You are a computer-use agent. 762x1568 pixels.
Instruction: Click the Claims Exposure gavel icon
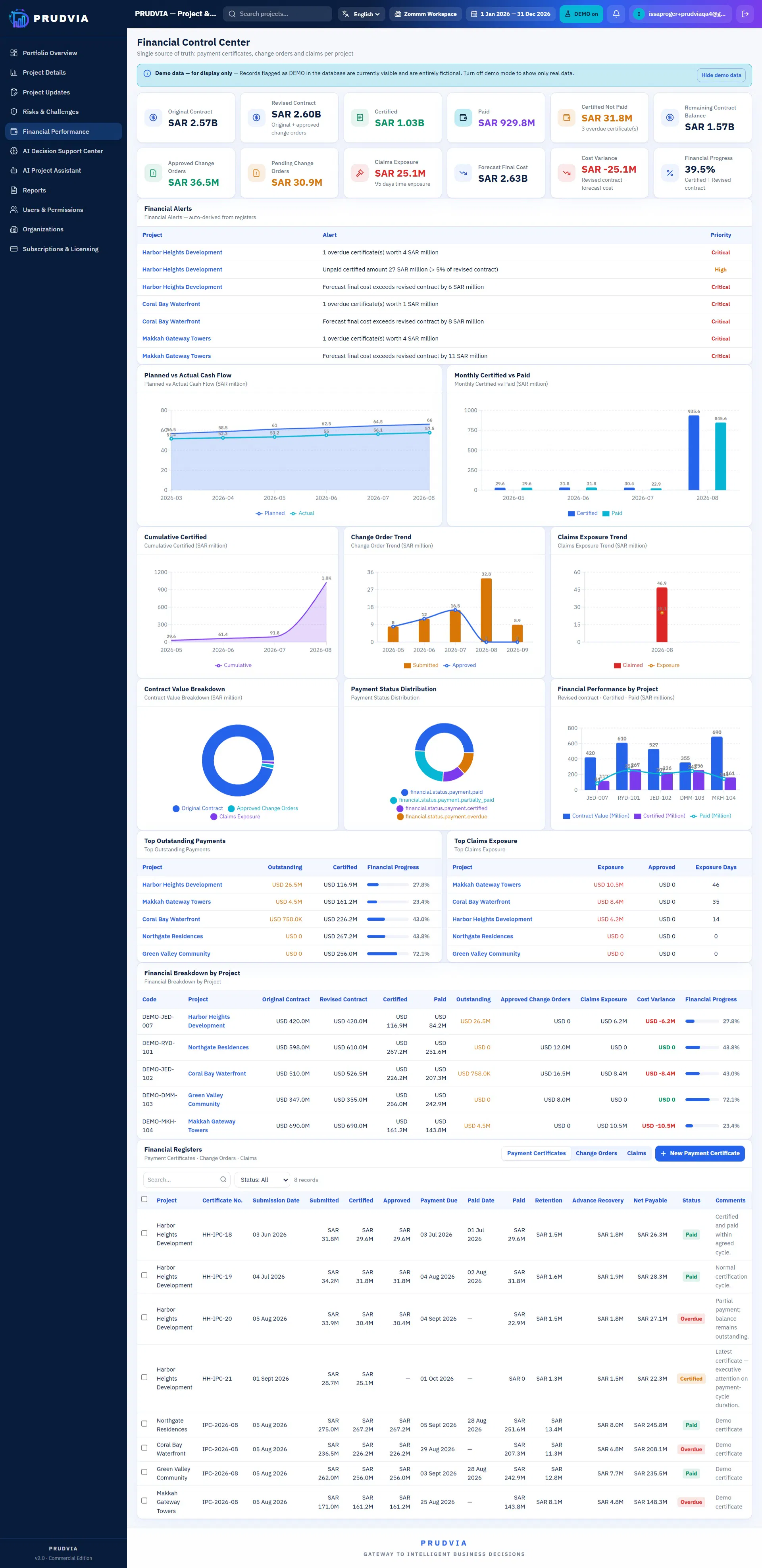tap(360, 173)
